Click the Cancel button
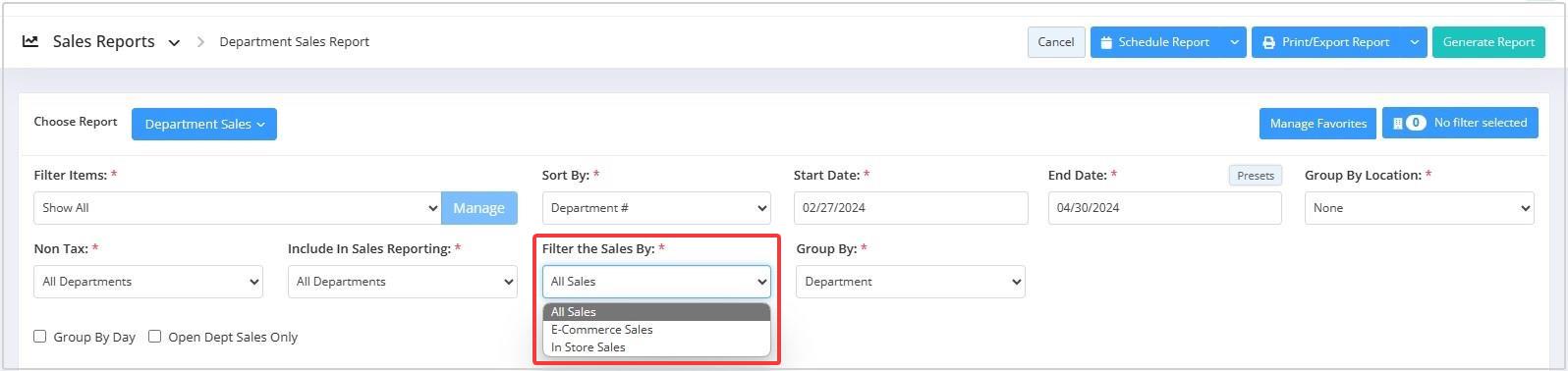The width and height of the screenshot is (1568, 371). click(1056, 42)
